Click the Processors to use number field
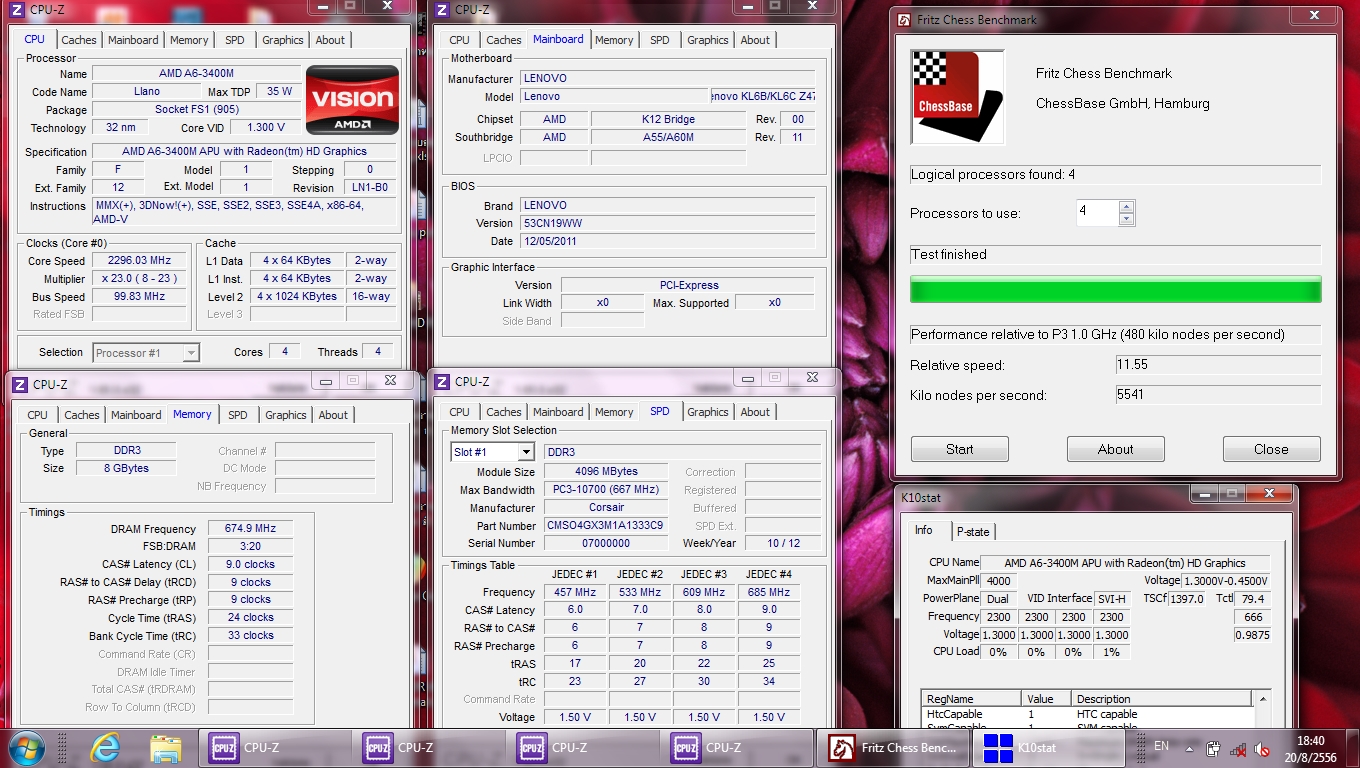 coord(1097,213)
